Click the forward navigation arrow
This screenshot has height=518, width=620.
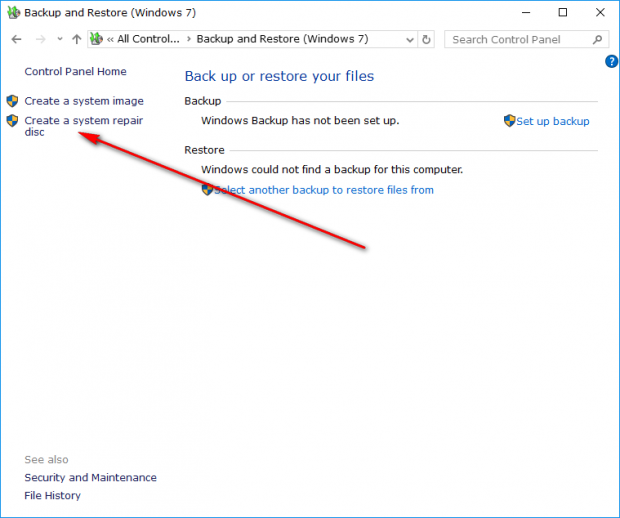(40, 39)
